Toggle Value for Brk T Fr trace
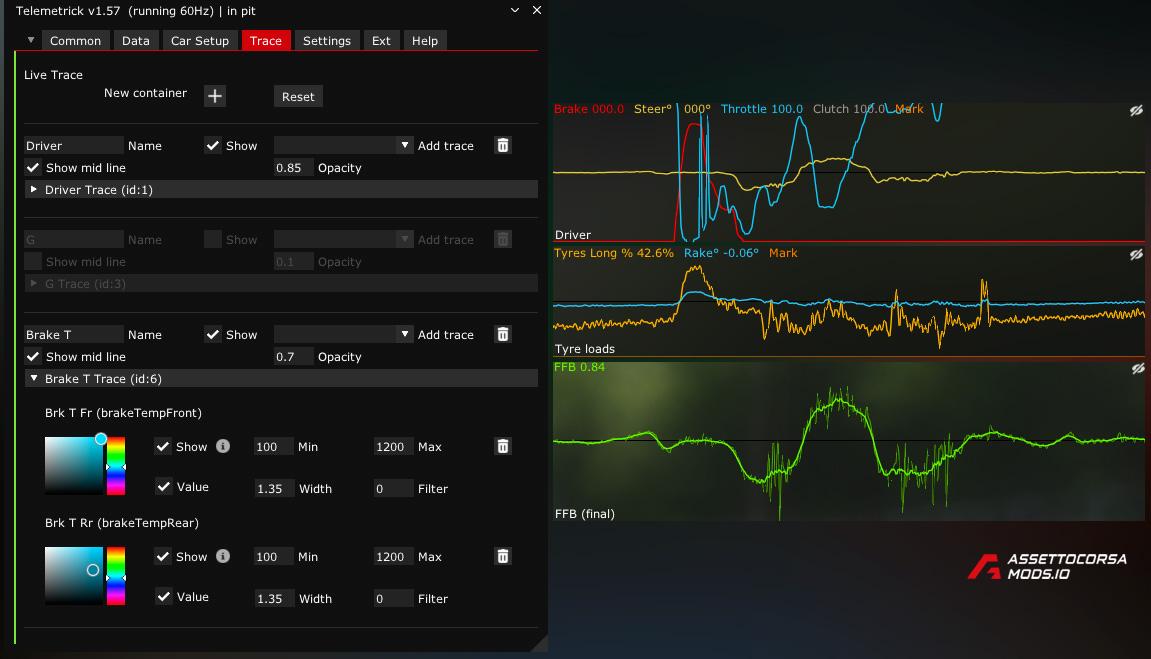Screen dimensions: 1151x659 point(164,487)
